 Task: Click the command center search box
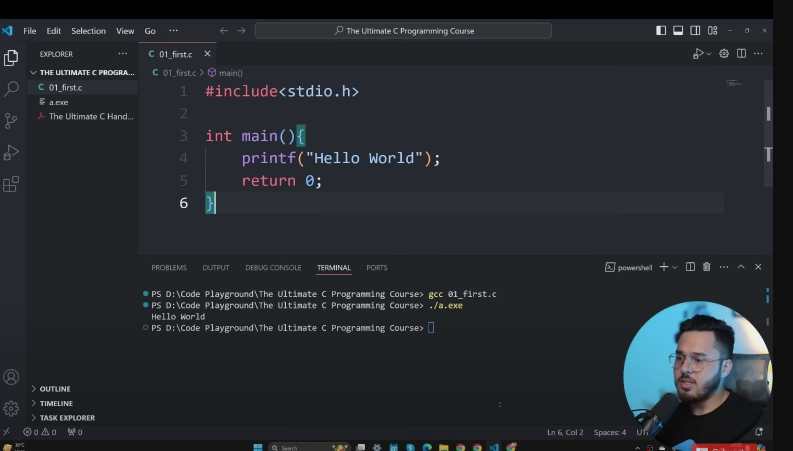click(x=403, y=31)
